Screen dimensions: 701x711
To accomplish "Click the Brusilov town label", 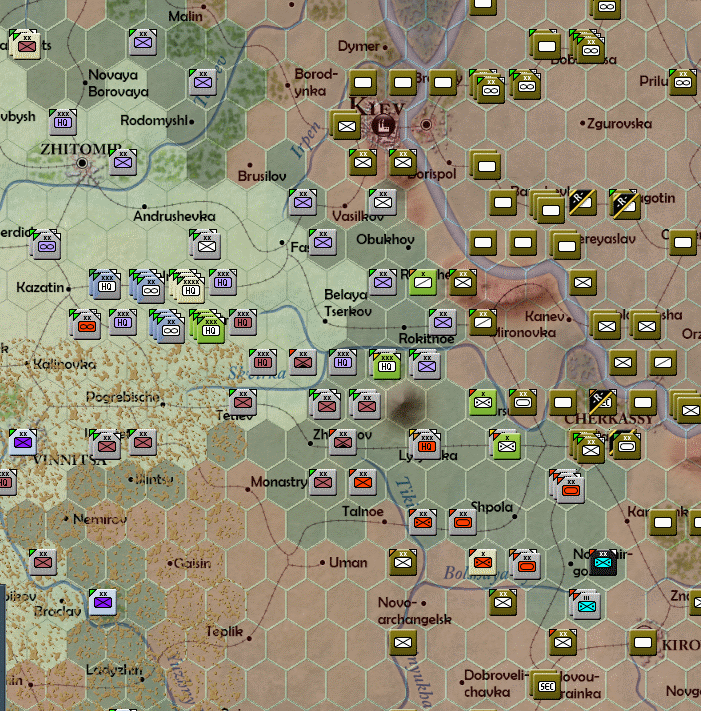I will click(x=262, y=176).
